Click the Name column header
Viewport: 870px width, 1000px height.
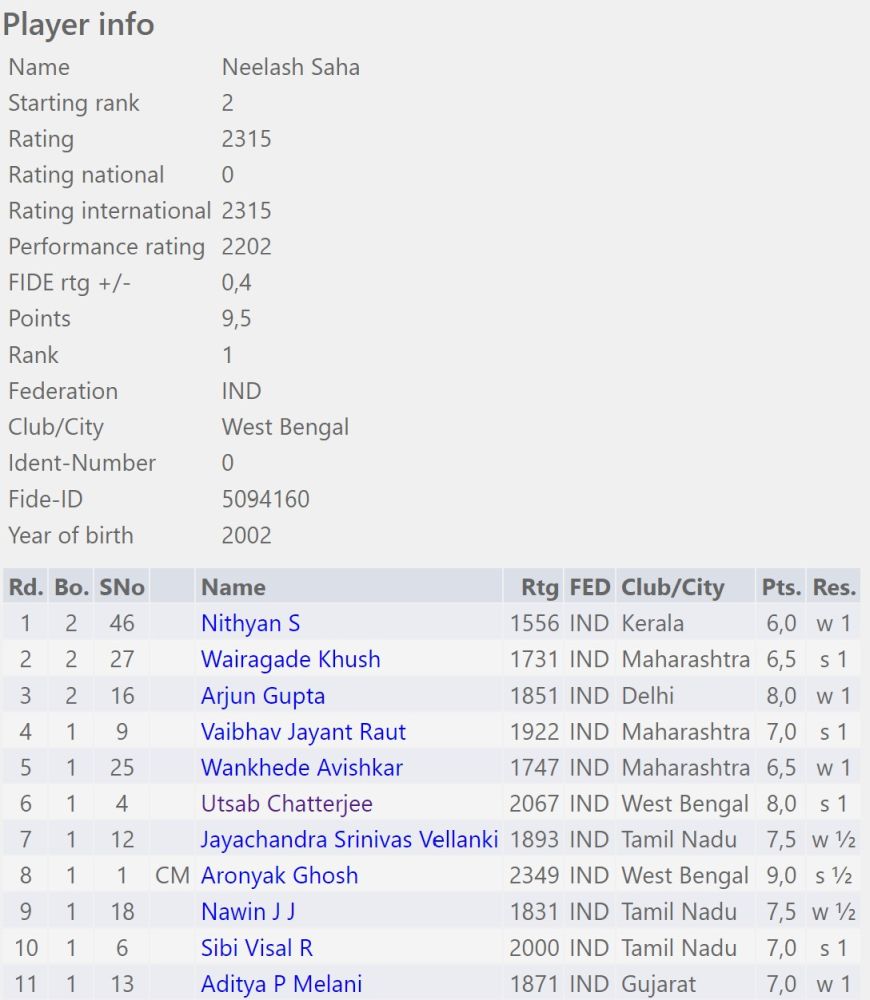pyautogui.click(x=233, y=587)
